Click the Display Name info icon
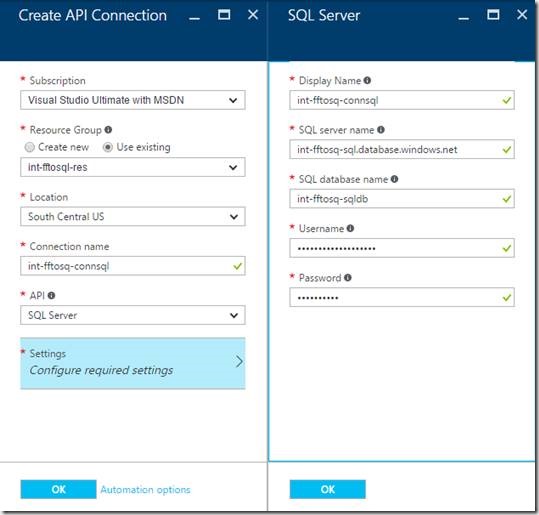Image resolution: width=539 pixels, height=515 pixels. click(x=367, y=80)
